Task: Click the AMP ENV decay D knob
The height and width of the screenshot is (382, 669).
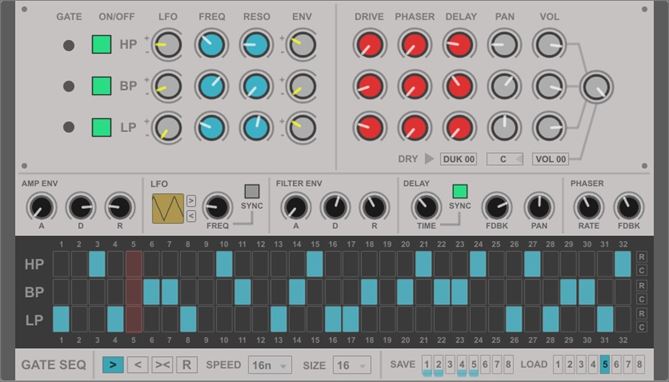Action: coord(81,207)
